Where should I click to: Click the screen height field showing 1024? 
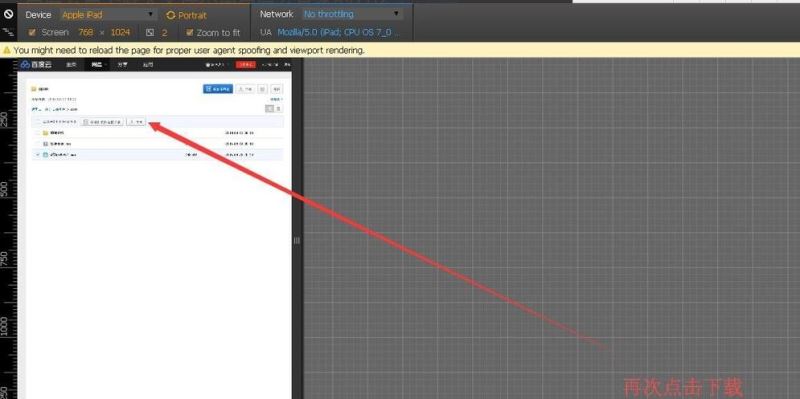120,32
